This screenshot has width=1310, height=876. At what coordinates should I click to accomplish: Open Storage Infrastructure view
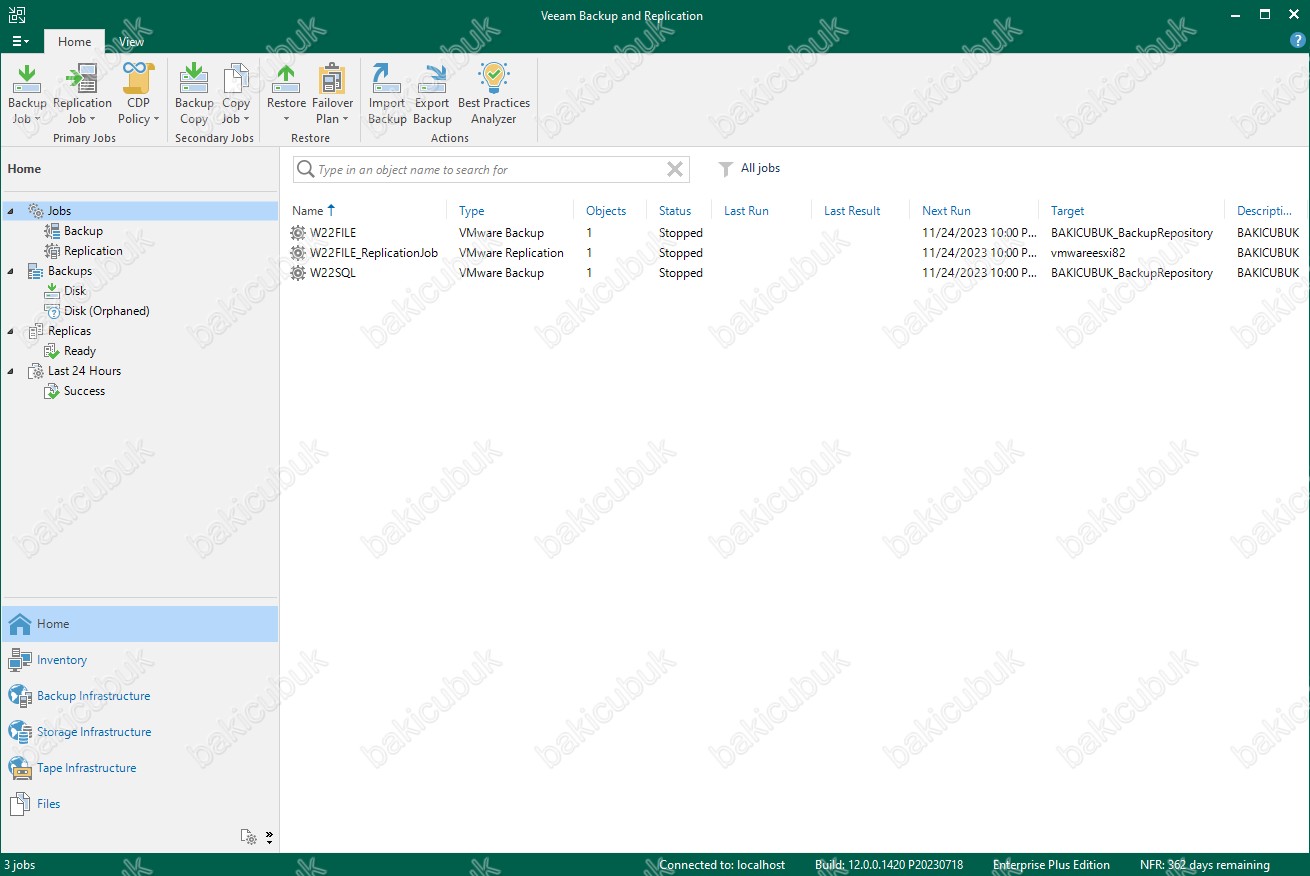(x=139, y=732)
